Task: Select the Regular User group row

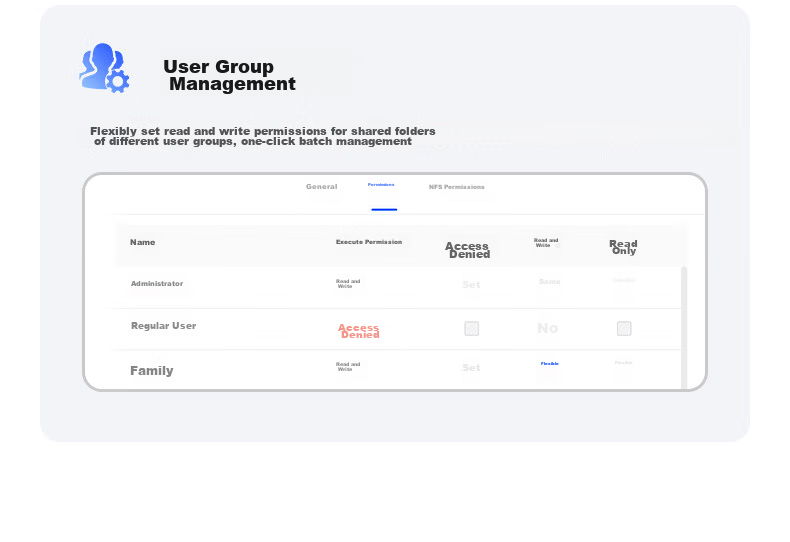Action: coord(396,329)
